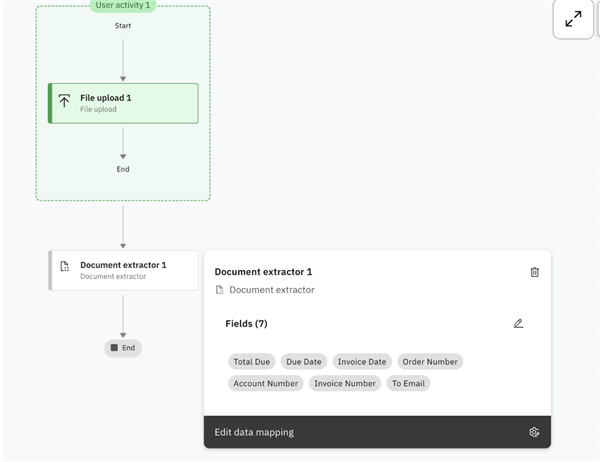This screenshot has width=600, height=462.
Task: Select the Invoice Number field chip
Action: coord(345,383)
